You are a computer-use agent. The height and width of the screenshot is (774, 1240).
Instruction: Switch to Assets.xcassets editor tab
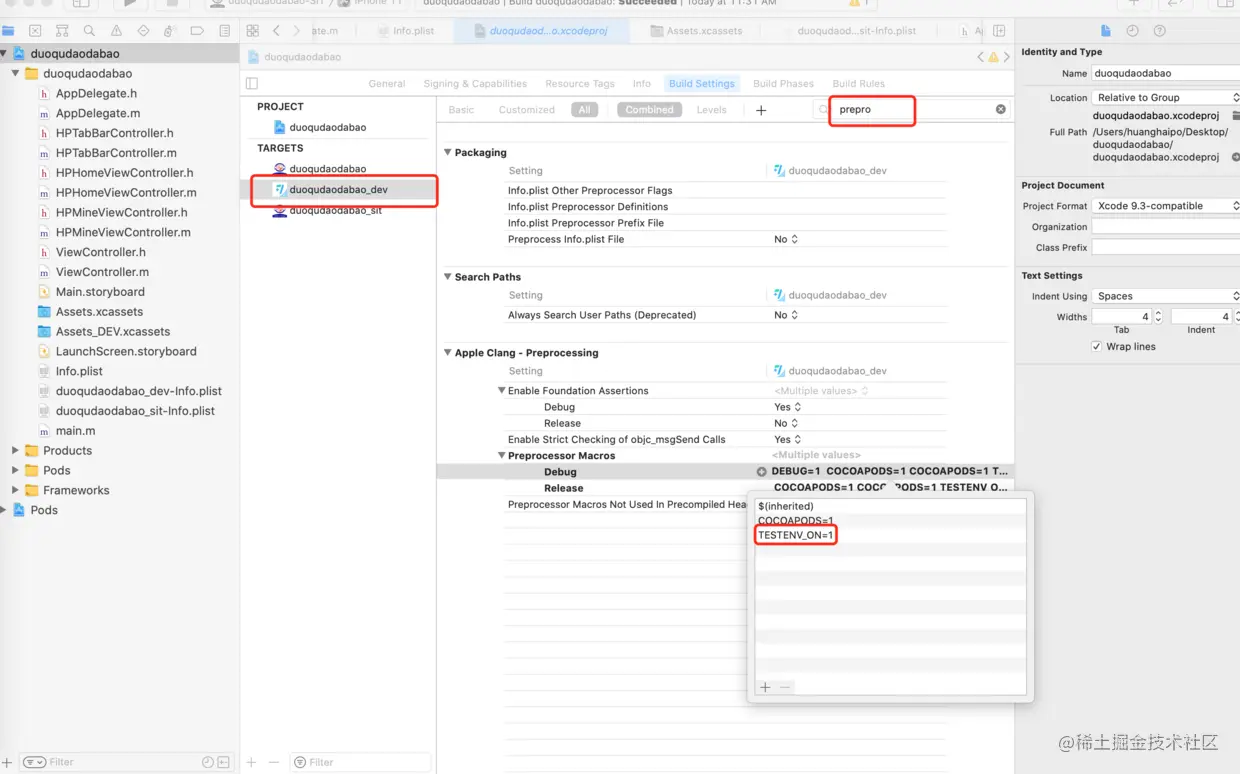(x=696, y=31)
